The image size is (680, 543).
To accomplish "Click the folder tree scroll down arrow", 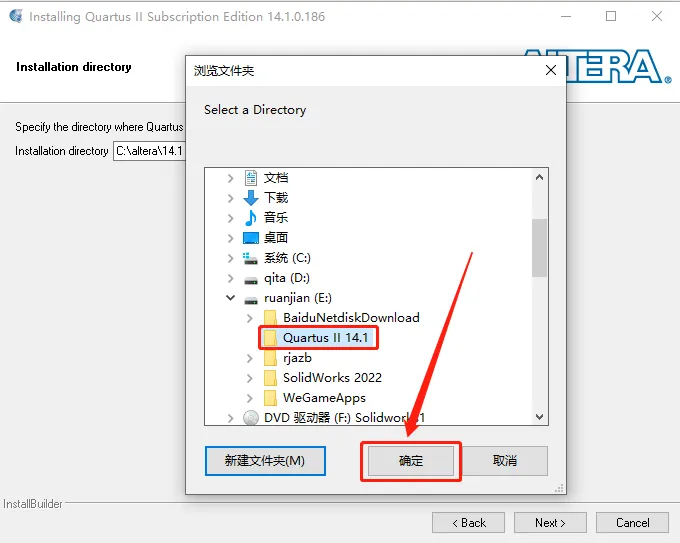I will (x=539, y=417).
